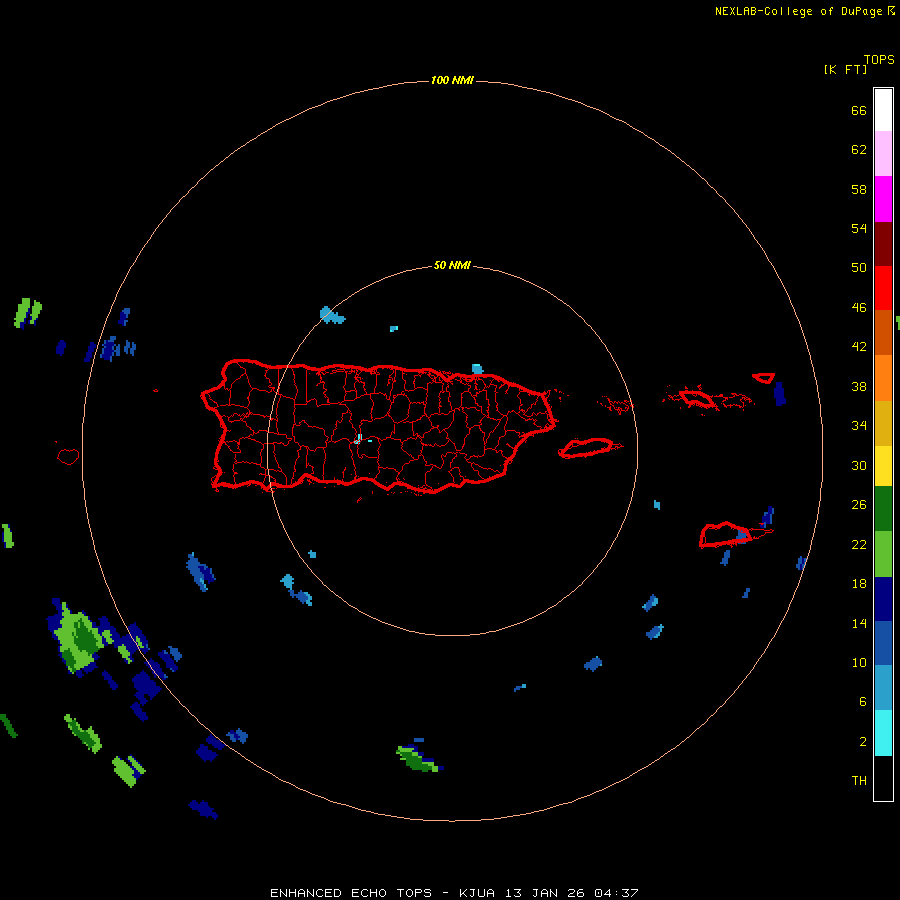Image resolution: width=900 pixels, height=900 pixels.
Task: Click the 6 legend value
Action: point(862,702)
